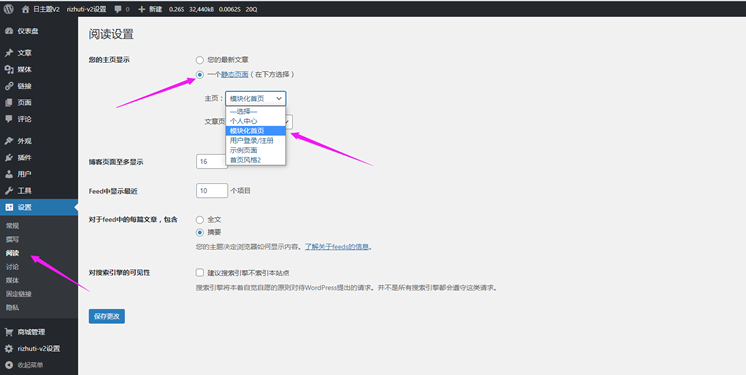Click 博客页面至多显示 number field
Screen dimensions: 746x375
coord(212,161)
